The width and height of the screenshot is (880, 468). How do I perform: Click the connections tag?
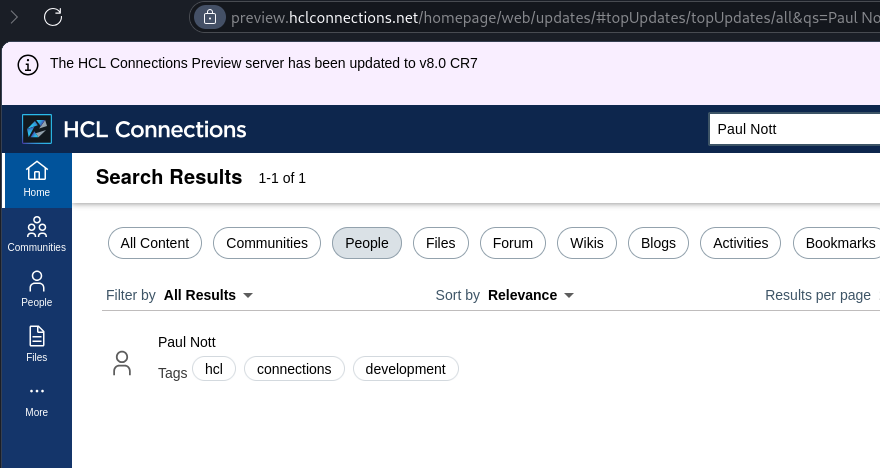tap(294, 369)
